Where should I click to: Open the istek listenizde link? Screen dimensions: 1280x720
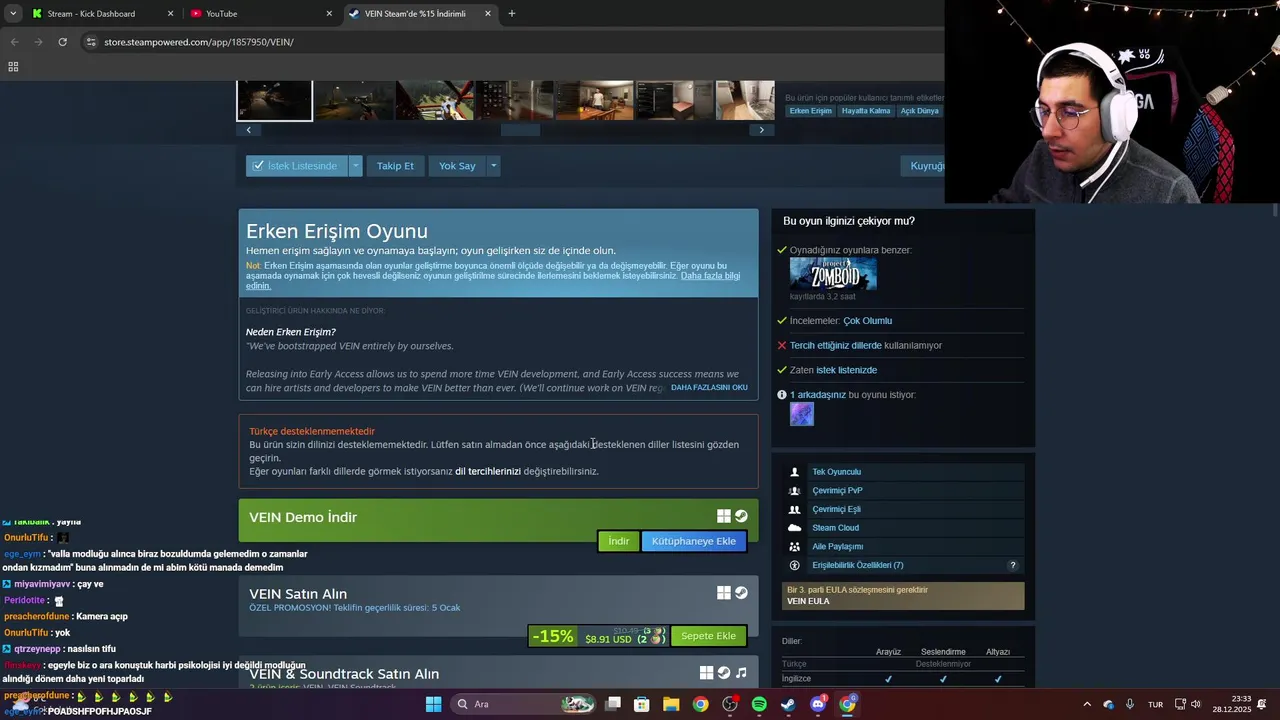click(846, 370)
